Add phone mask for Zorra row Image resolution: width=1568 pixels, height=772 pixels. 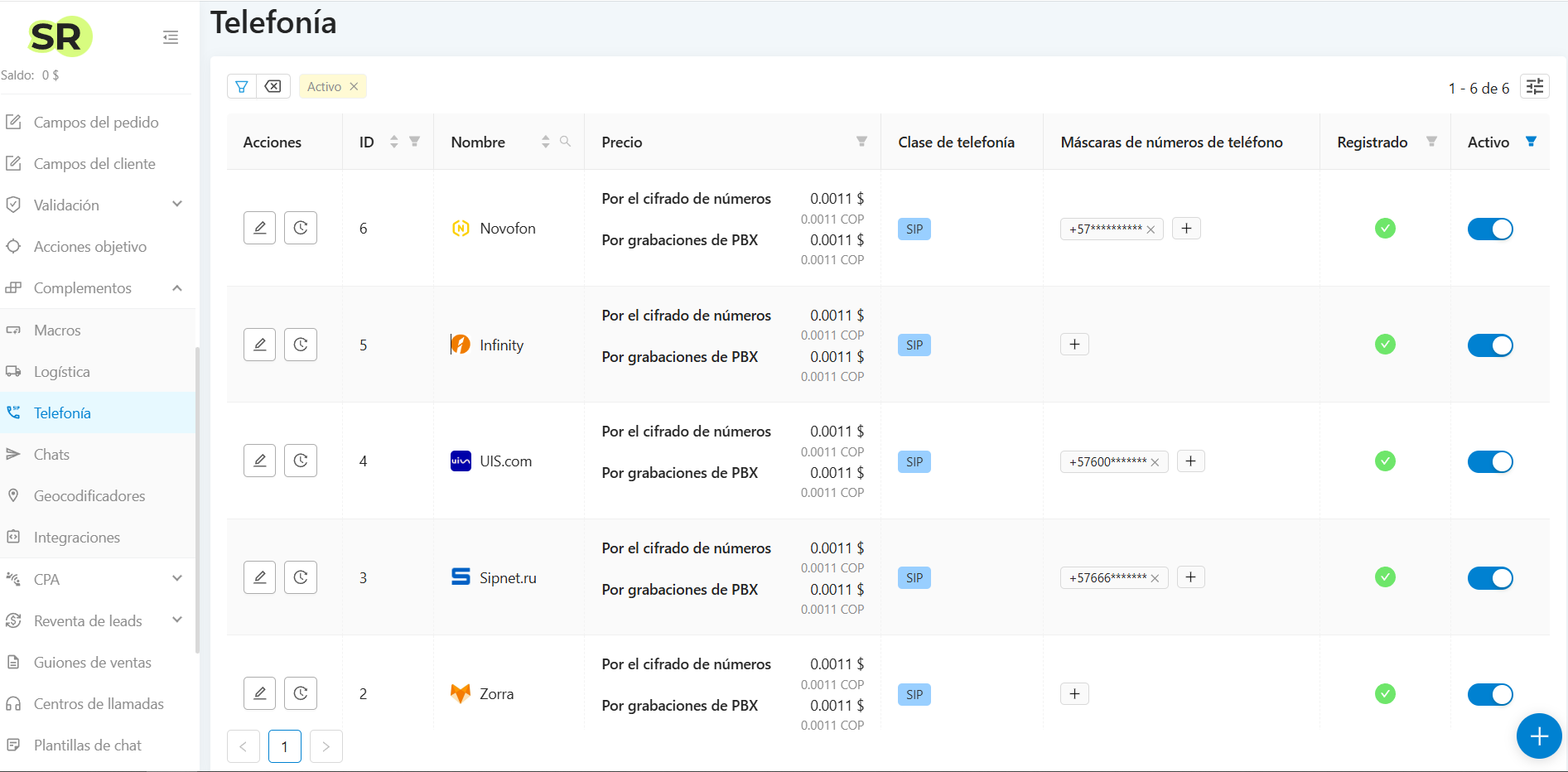1074,694
